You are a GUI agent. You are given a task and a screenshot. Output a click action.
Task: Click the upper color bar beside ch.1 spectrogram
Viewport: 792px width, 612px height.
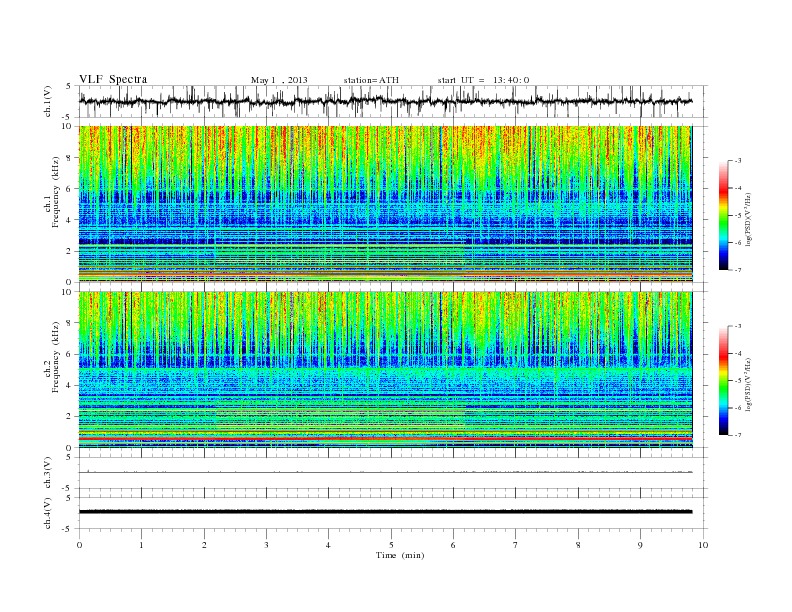click(x=723, y=215)
